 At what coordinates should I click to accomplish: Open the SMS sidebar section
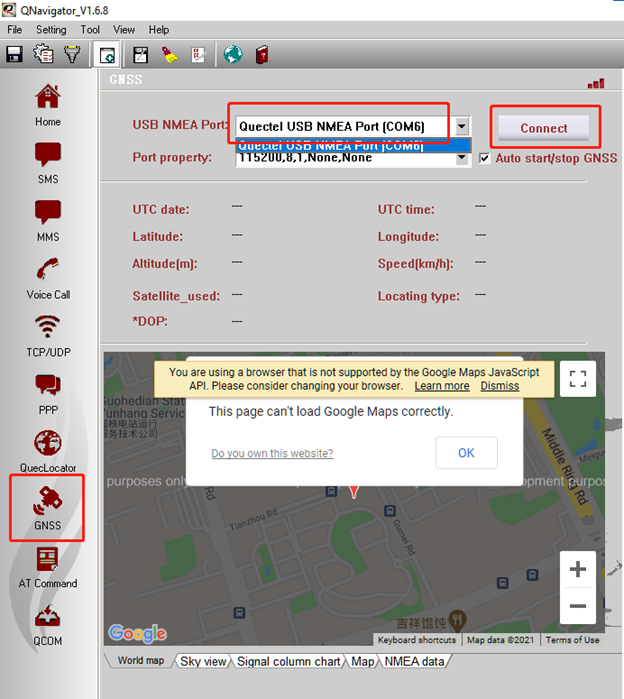click(x=48, y=164)
